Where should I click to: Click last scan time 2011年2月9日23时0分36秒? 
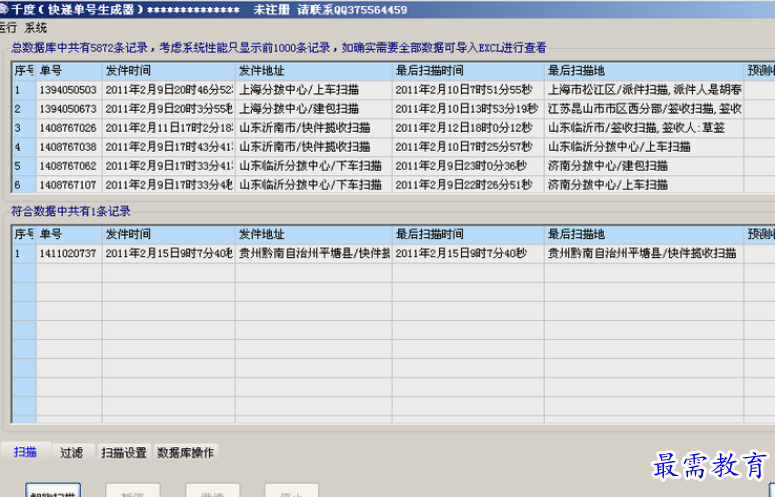click(x=468, y=166)
